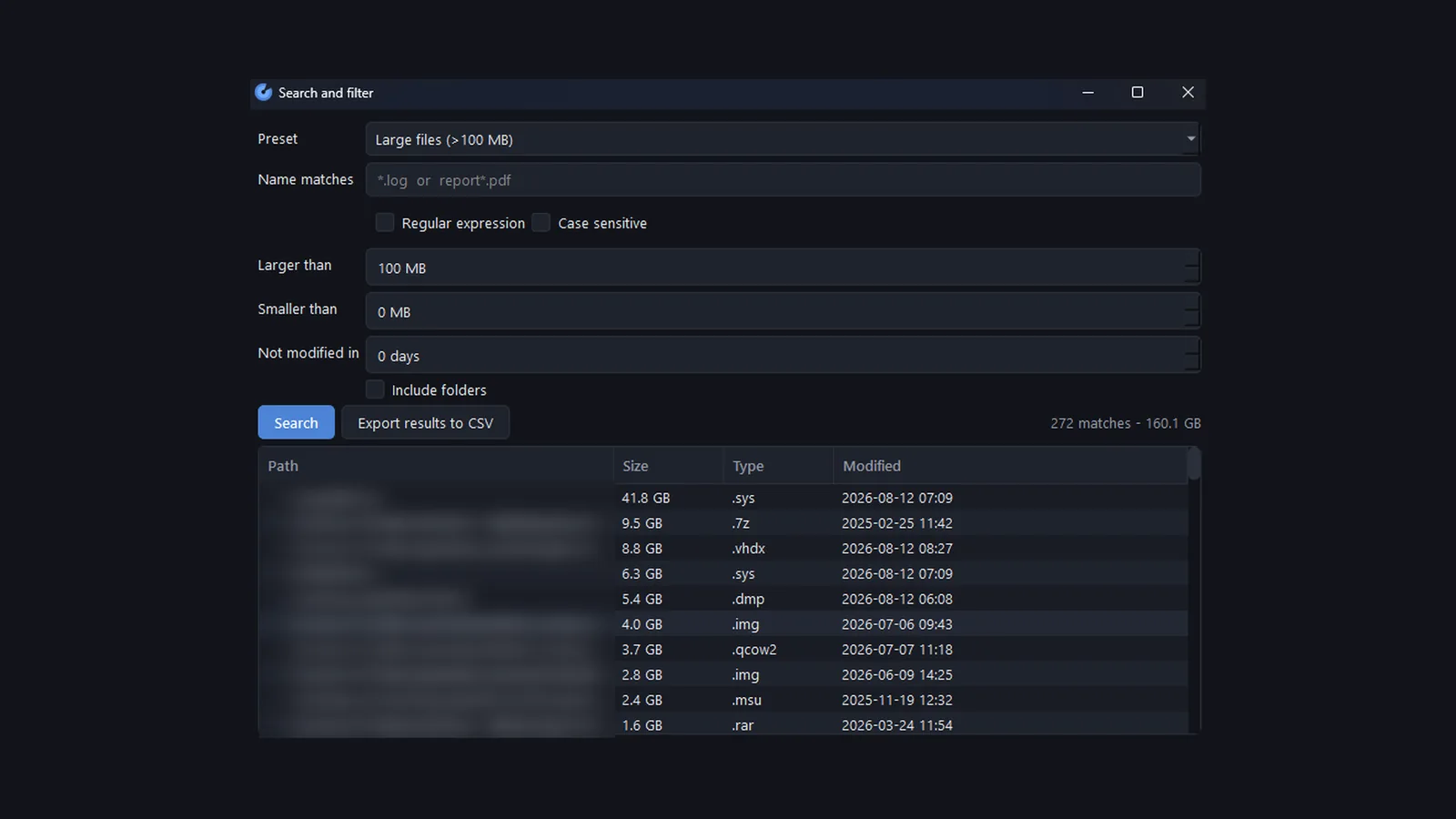The image size is (1456, 819).
Task: Click the results list scrollbar thumb
Action: pos(1194,464)
